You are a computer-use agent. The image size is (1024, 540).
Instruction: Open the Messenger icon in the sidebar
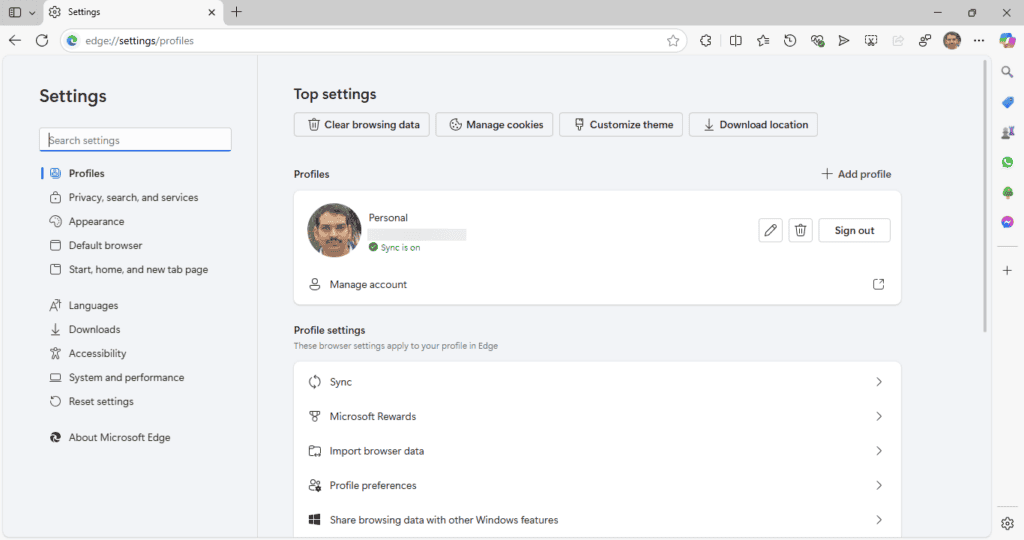tap(1007, 222)
